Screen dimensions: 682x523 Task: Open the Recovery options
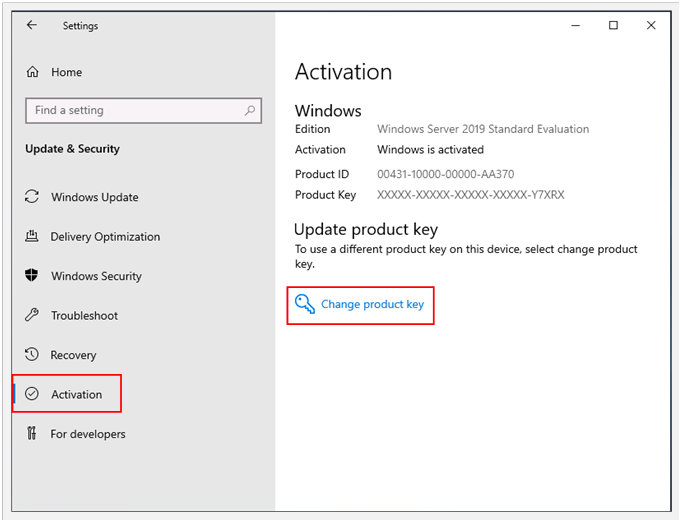[74, 355]
